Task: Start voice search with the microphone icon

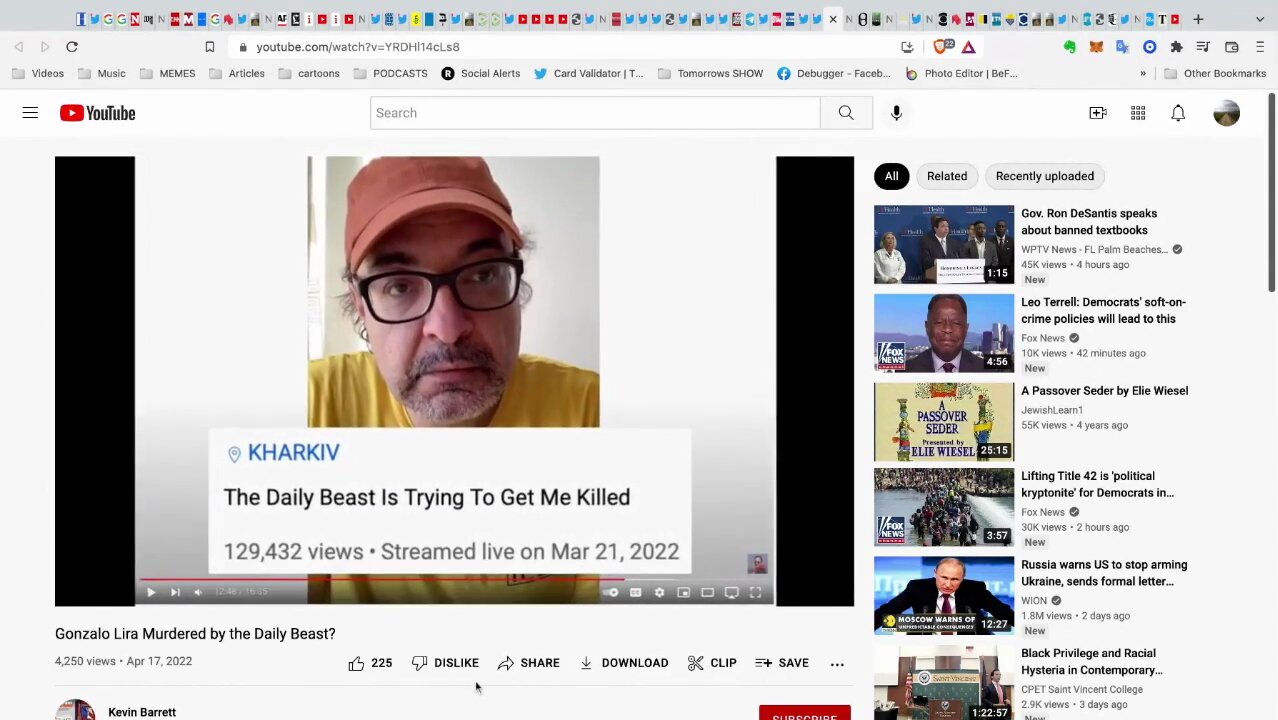Action: point(896,113)
